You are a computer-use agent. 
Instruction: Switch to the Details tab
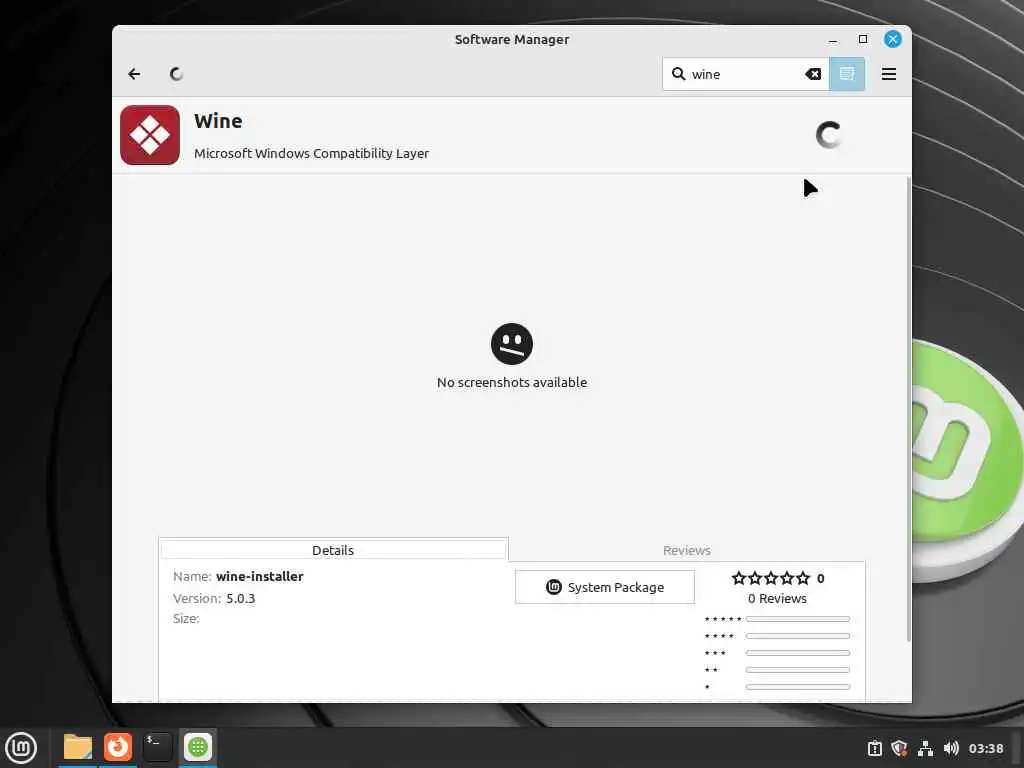[x=333, y=550]
